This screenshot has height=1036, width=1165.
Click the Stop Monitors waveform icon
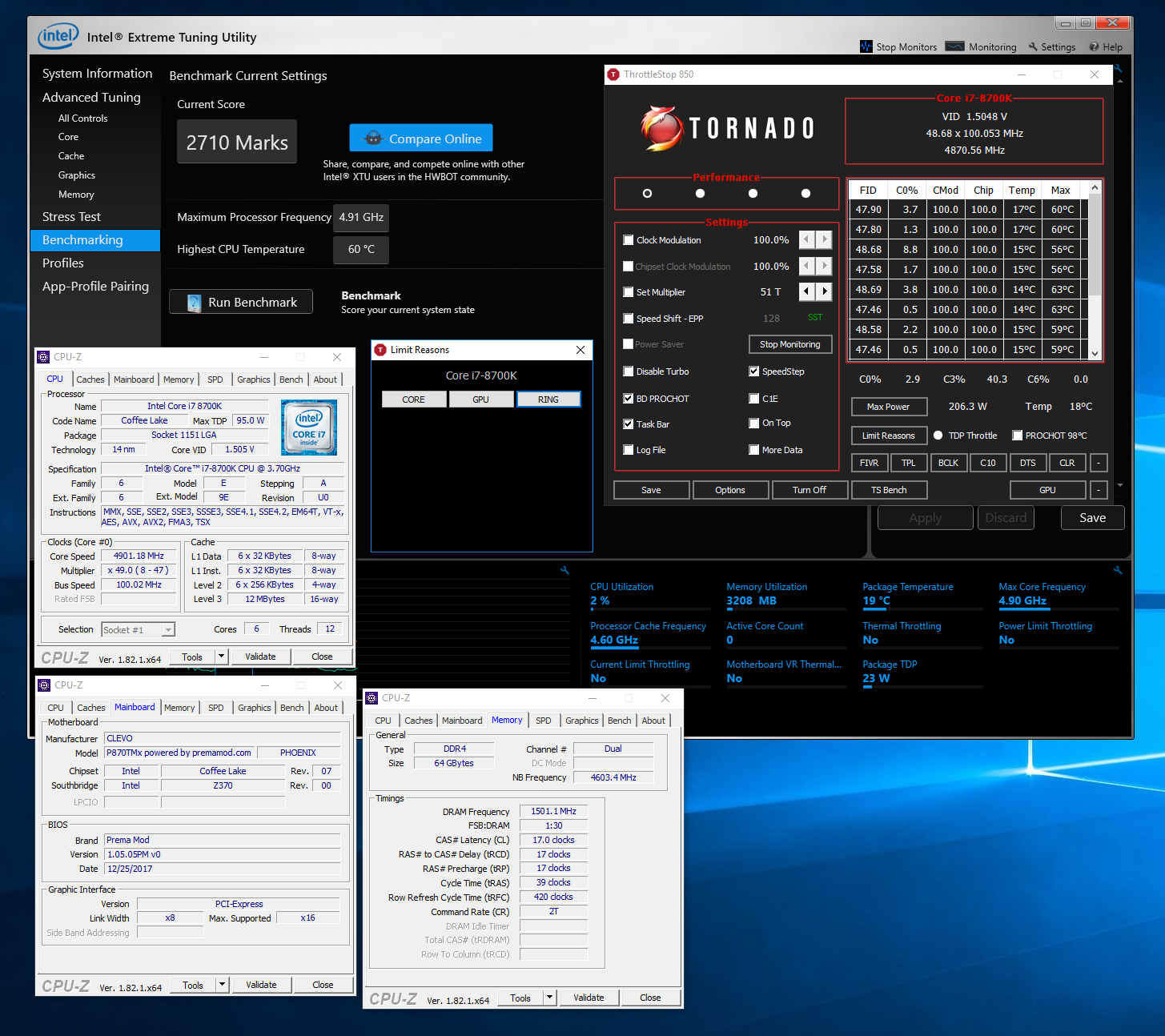coord(866,46)
